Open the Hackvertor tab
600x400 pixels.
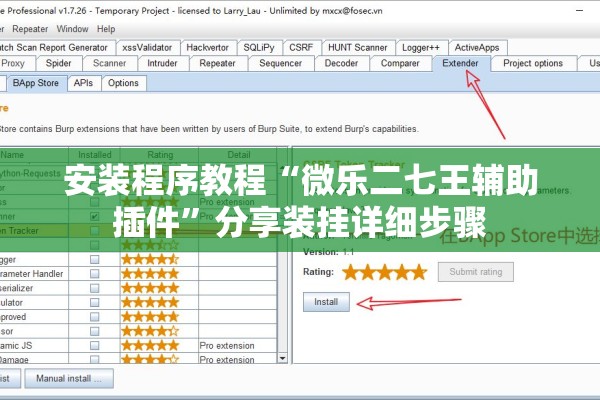tap(207, 47)
